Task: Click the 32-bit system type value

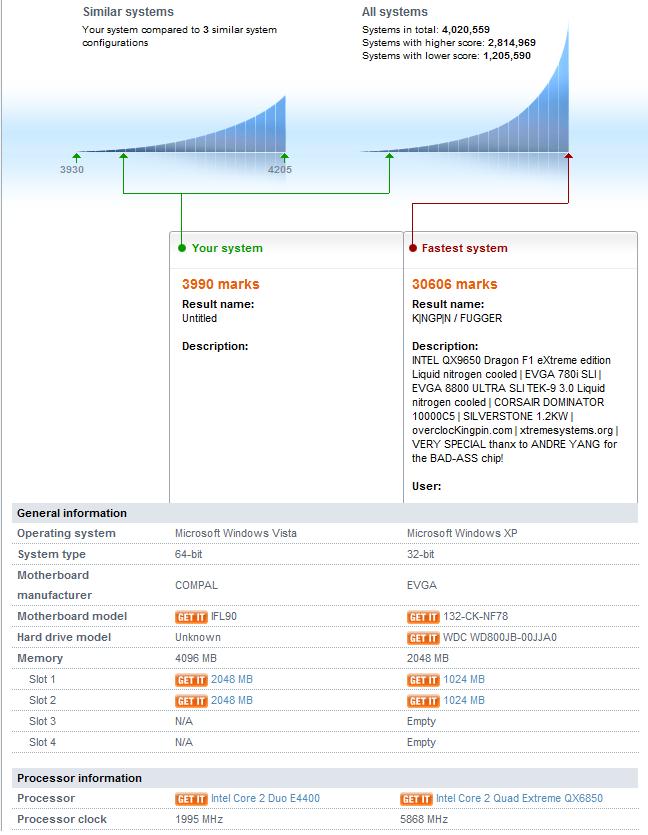Action: pyautogui.click(x=421, y=554)
